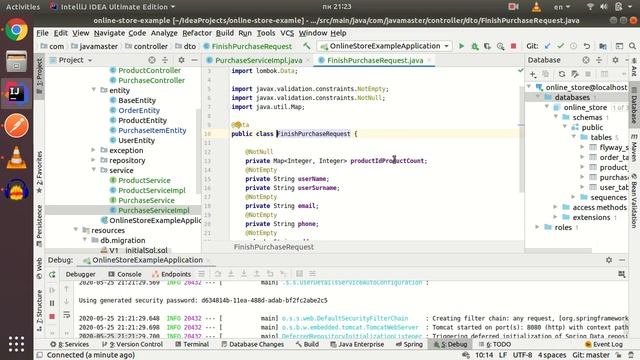The image size is (640, 360).
Task: Click the 4 spaces indent setting
Action: [552, 355]
